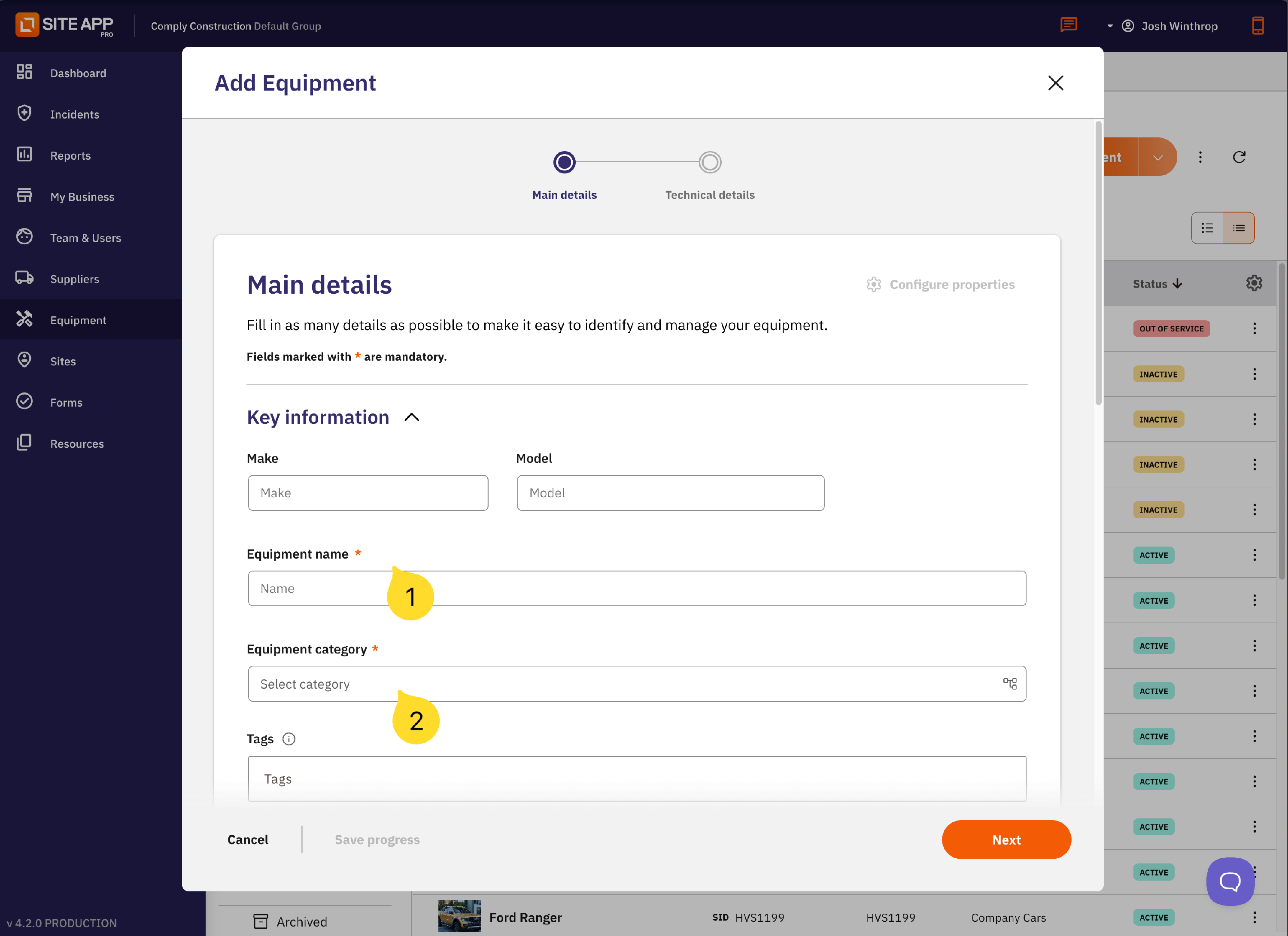
Task: Open Equipment tools icon
Action: [x=24, y=319]
